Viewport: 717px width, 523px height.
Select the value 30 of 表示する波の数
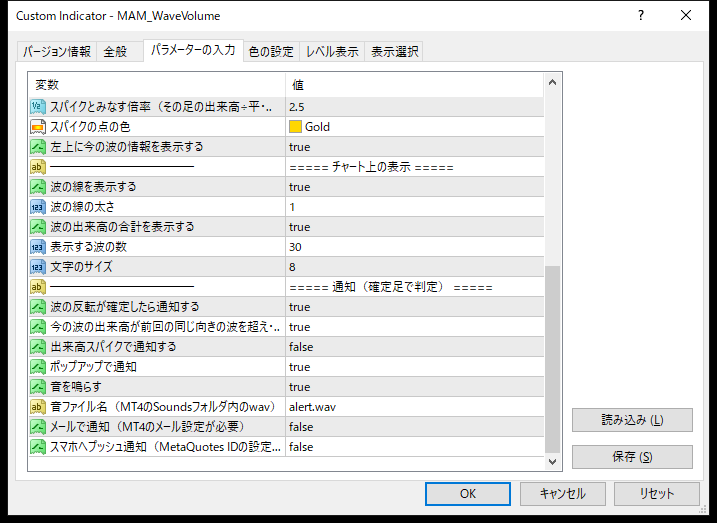[x=295, y=247]
